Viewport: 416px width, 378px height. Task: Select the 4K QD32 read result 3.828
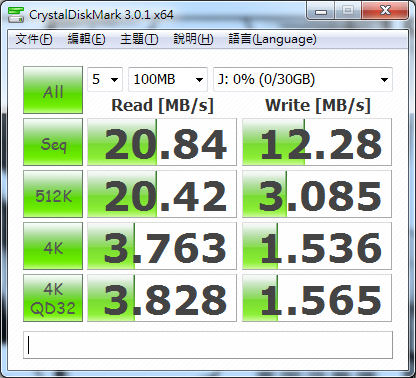(x=162, y=298)
